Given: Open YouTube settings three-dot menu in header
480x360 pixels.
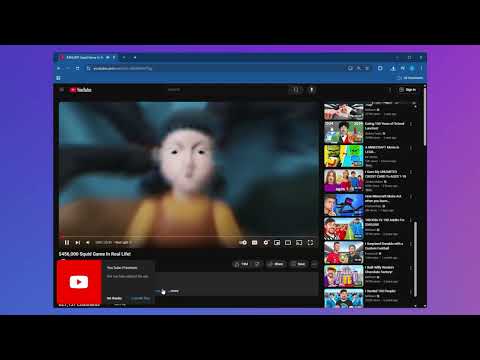Looking at the screenshot, I should click(x=390, y=90).
